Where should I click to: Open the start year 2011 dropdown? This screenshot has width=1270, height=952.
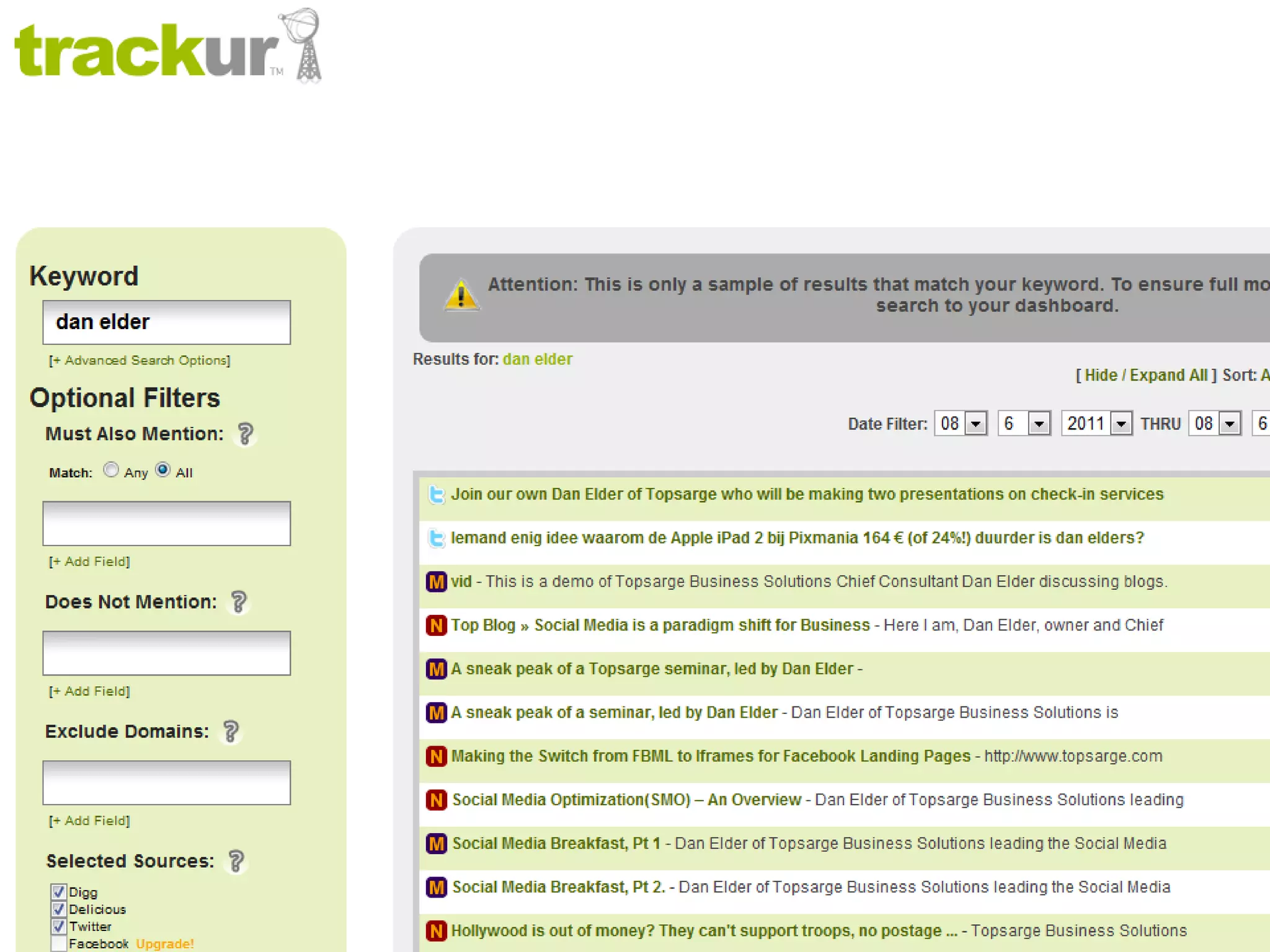pyautogui.click(x=1120, y=424)
